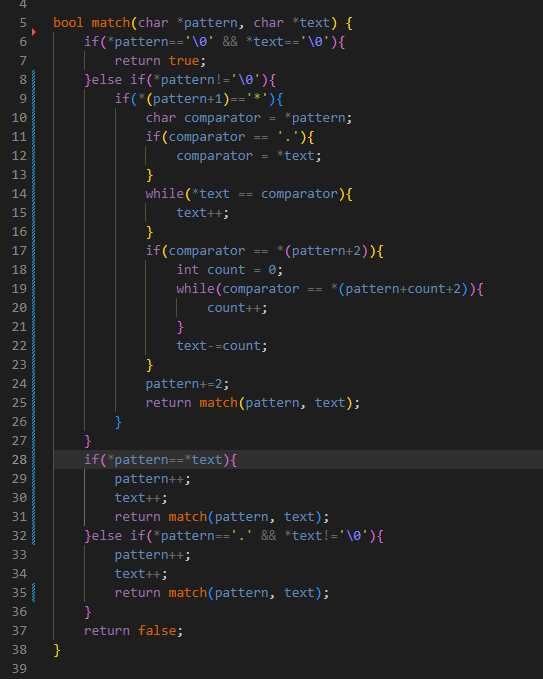Select highlighted line number 28
This screenshot has width=543, height=679.
click(x=19, y=459)
